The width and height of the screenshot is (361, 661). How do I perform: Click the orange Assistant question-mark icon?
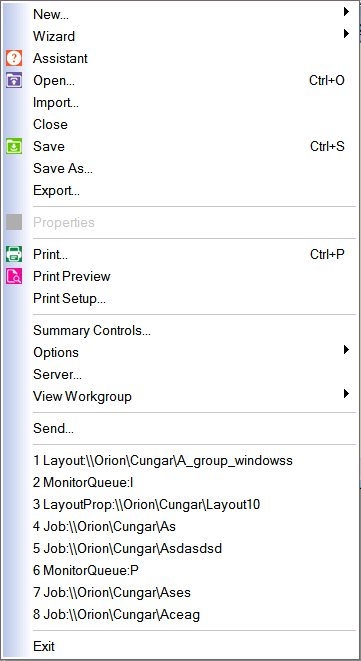(14, 58)
